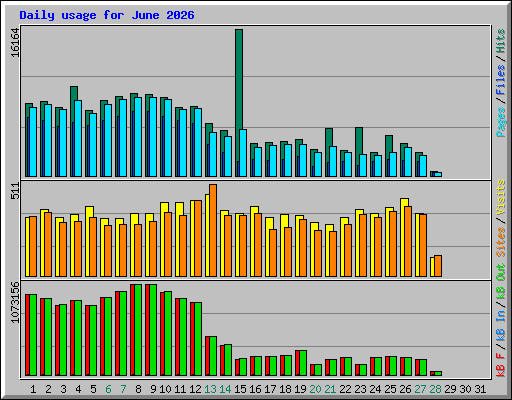Click day 1 on the x-axis

coord(33,389)
